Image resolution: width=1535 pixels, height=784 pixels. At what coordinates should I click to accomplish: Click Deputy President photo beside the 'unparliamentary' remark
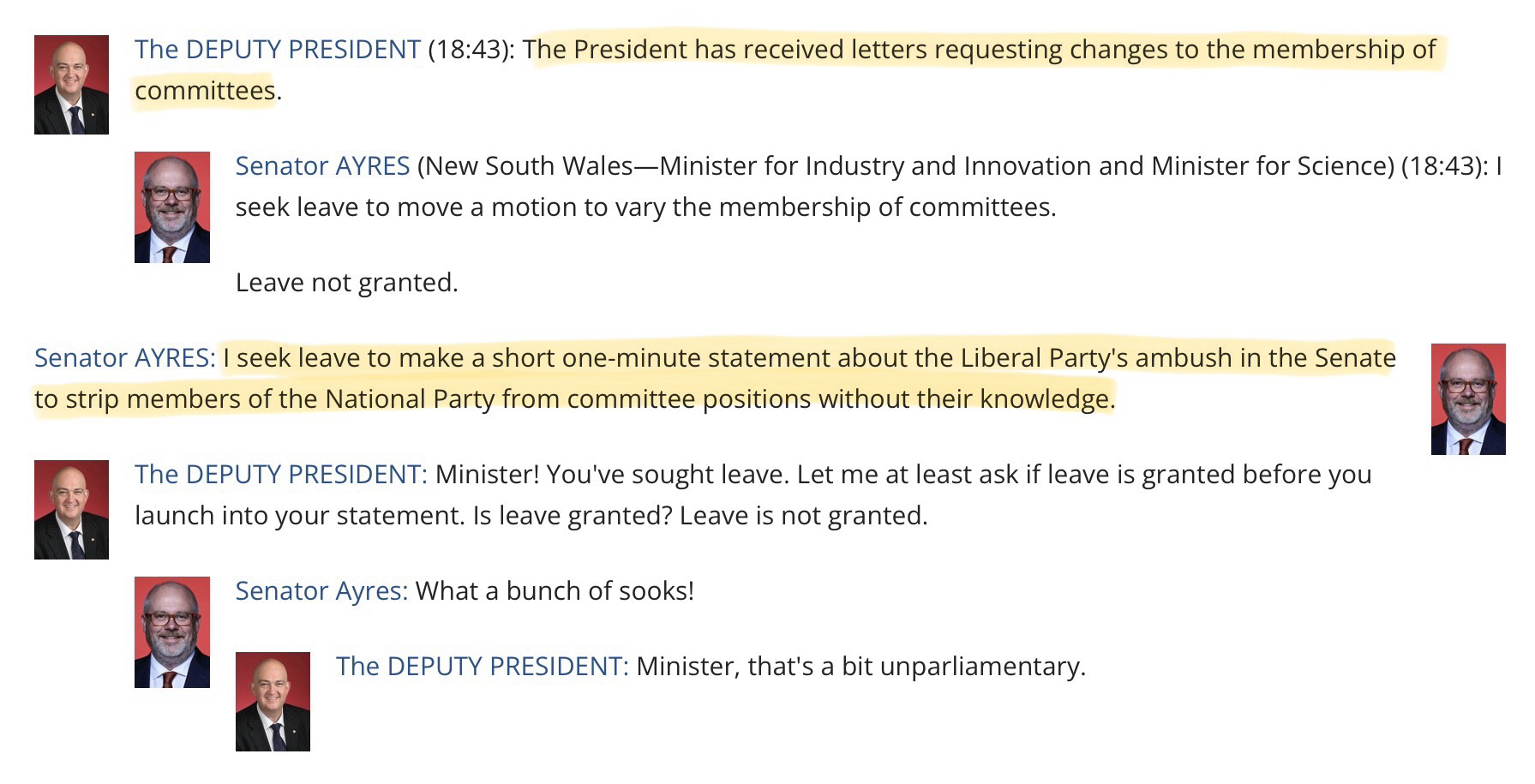[273, 702]
